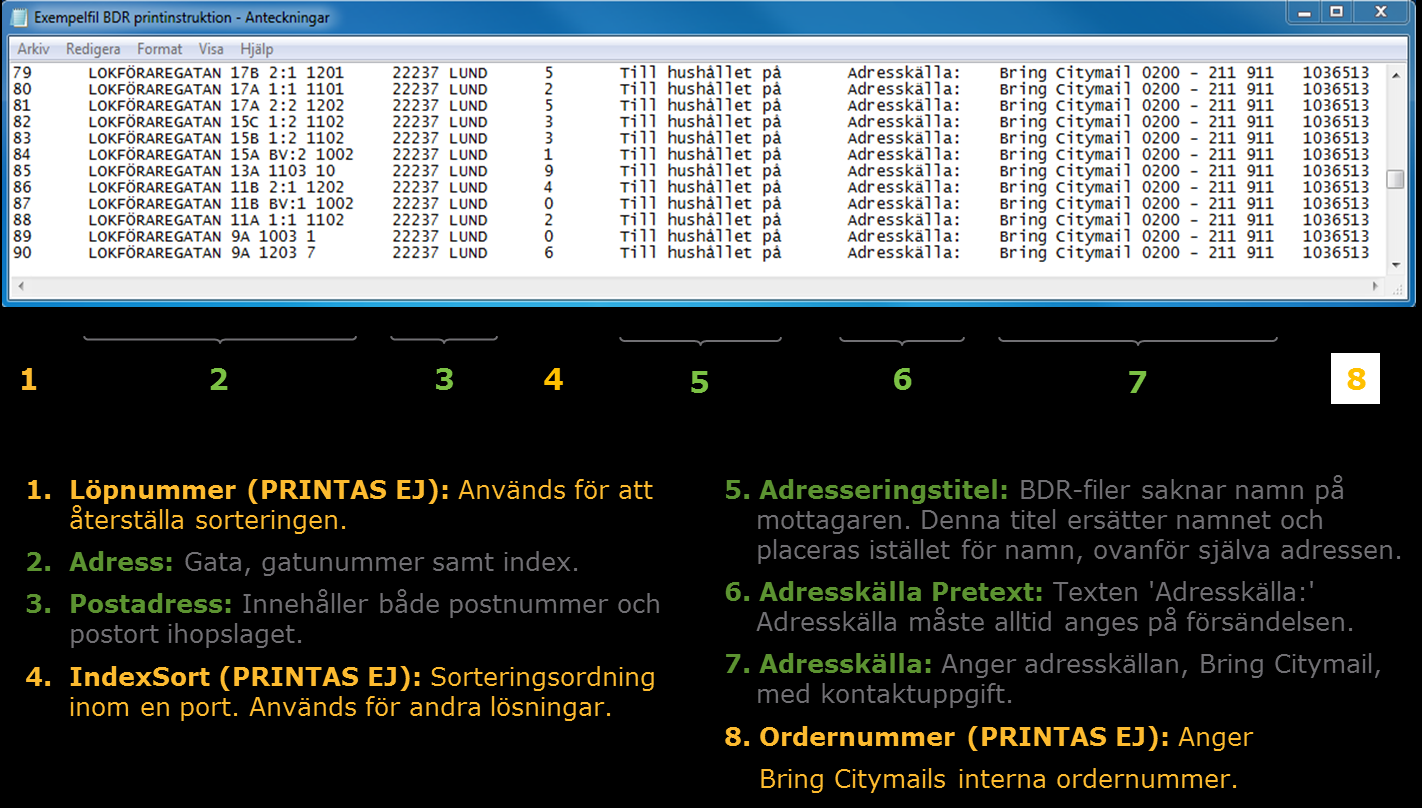Click address LOKFÖRAREGATAN 9A 1003 1

click(x=202, y=237)
